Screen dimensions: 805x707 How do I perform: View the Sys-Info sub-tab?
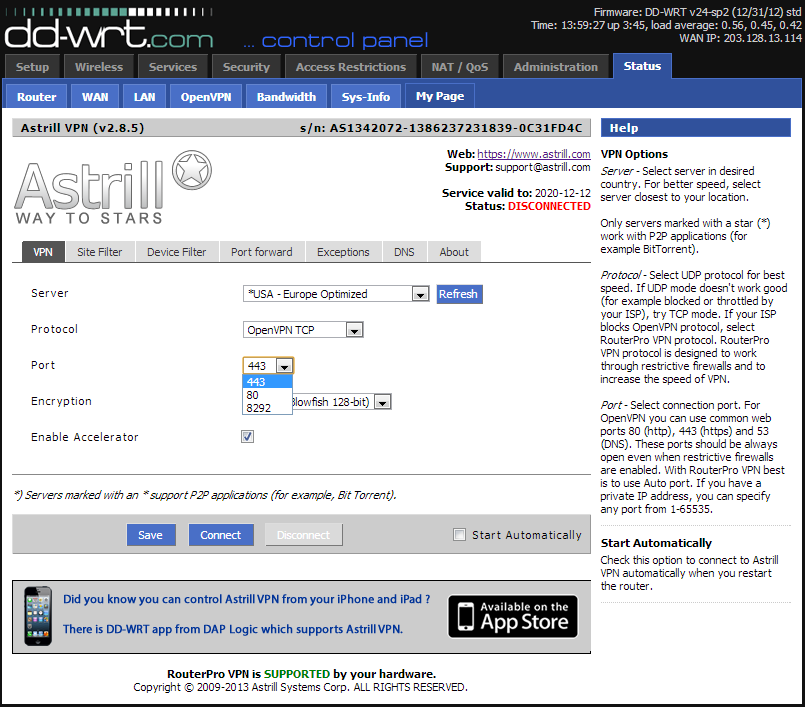tap(366, 97)
